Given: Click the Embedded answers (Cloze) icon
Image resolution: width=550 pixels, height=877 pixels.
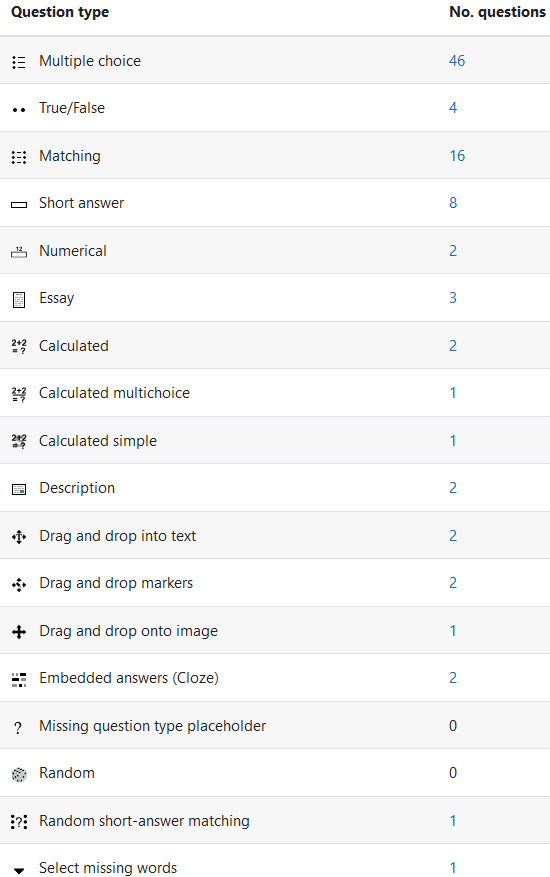Looking at the screenshot, I should point(19,680).
